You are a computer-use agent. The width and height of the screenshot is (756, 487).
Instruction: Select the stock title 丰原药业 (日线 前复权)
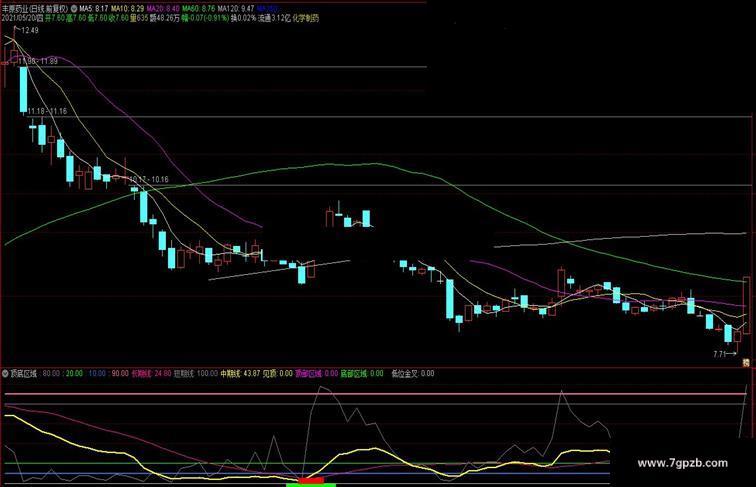(x=35, y=9)
